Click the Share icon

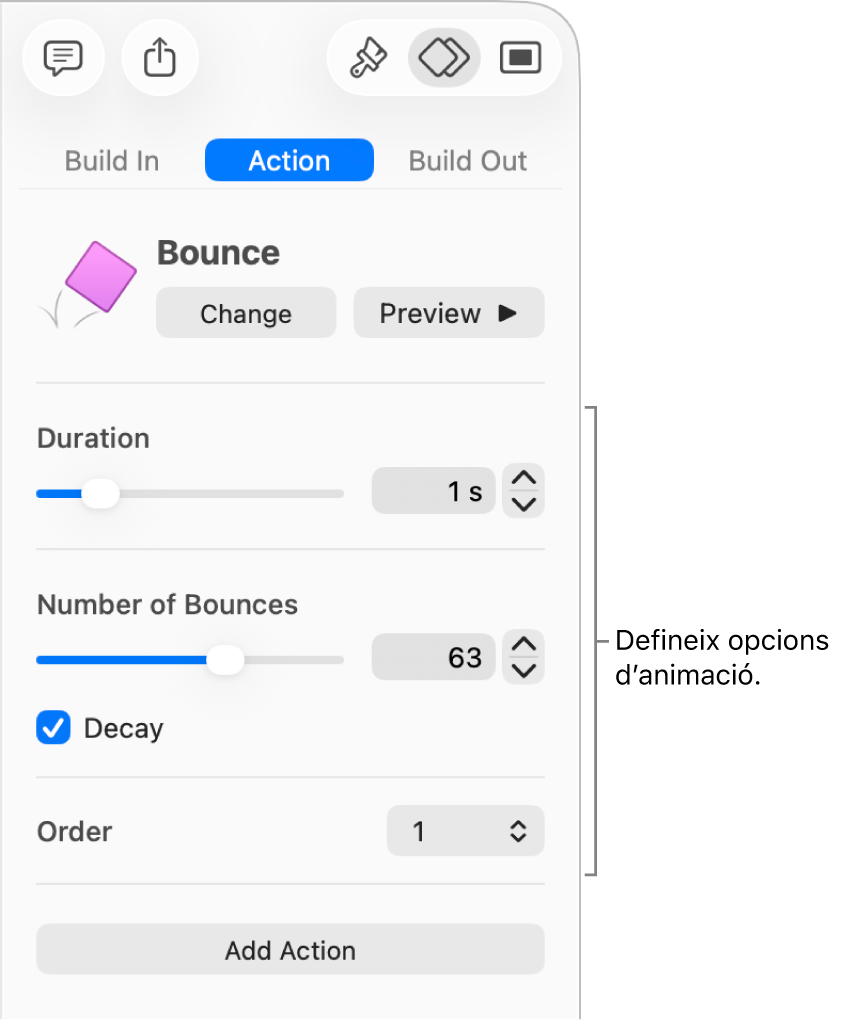(160, 58)
